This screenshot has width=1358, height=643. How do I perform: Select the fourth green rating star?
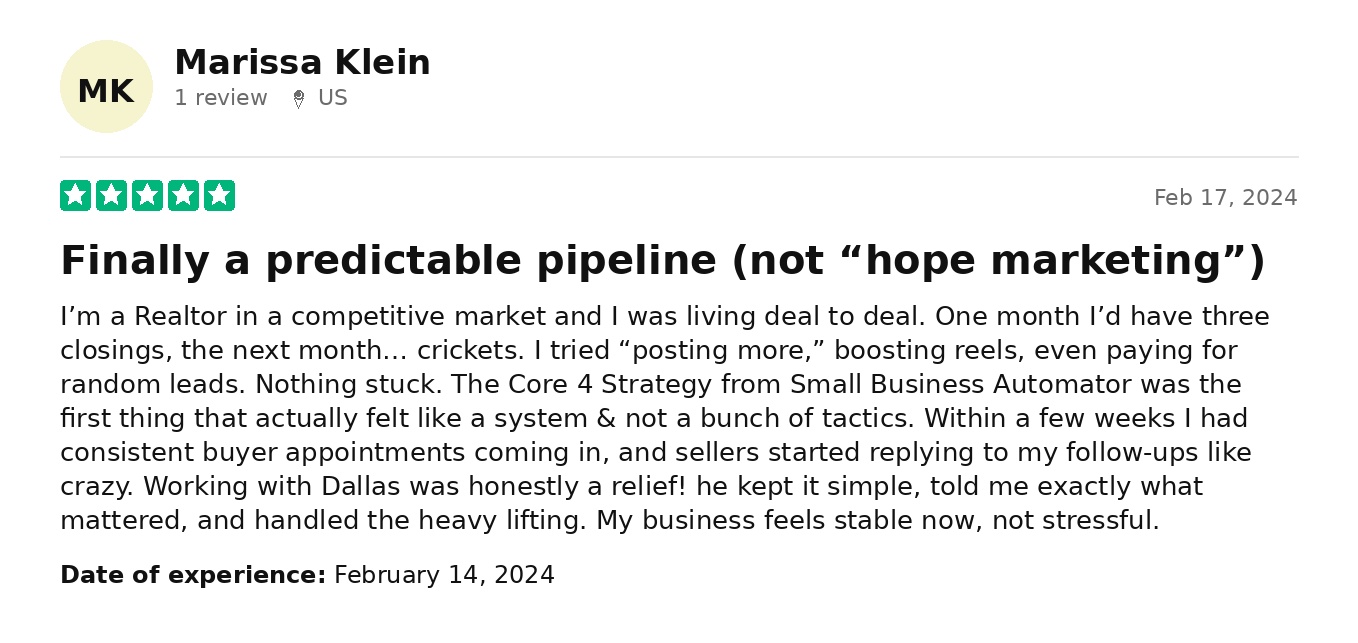click(x=183, y=196)
